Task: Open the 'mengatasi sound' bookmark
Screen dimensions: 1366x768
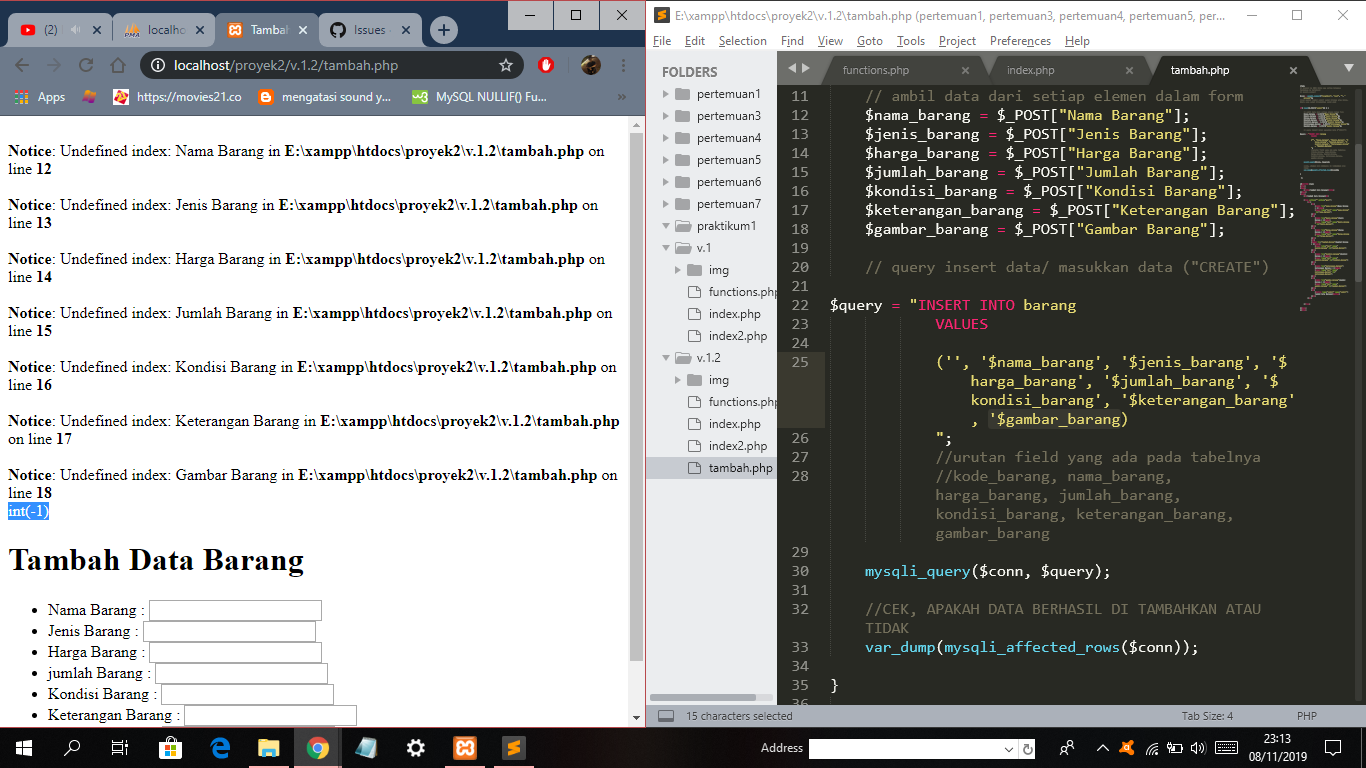Action: (x=326, y=97)
